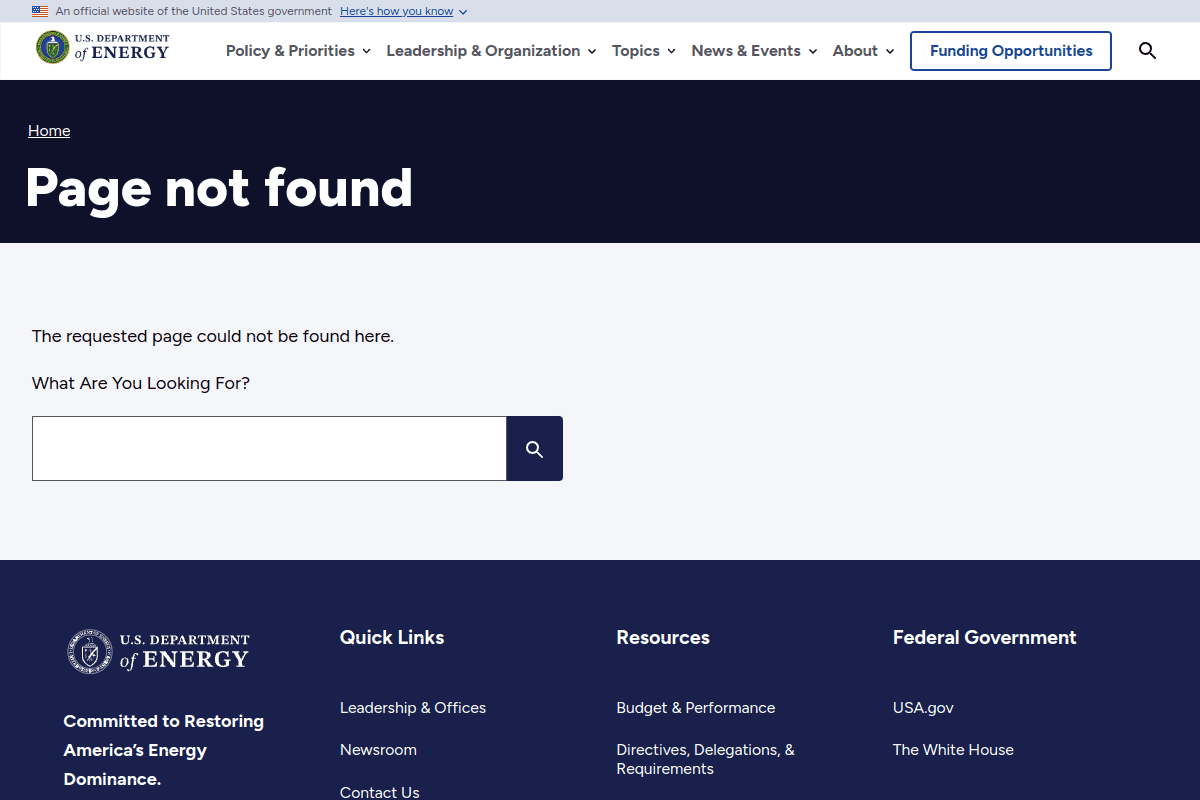Open the News & Events dropdown
1200x800 pixels.
754,51
